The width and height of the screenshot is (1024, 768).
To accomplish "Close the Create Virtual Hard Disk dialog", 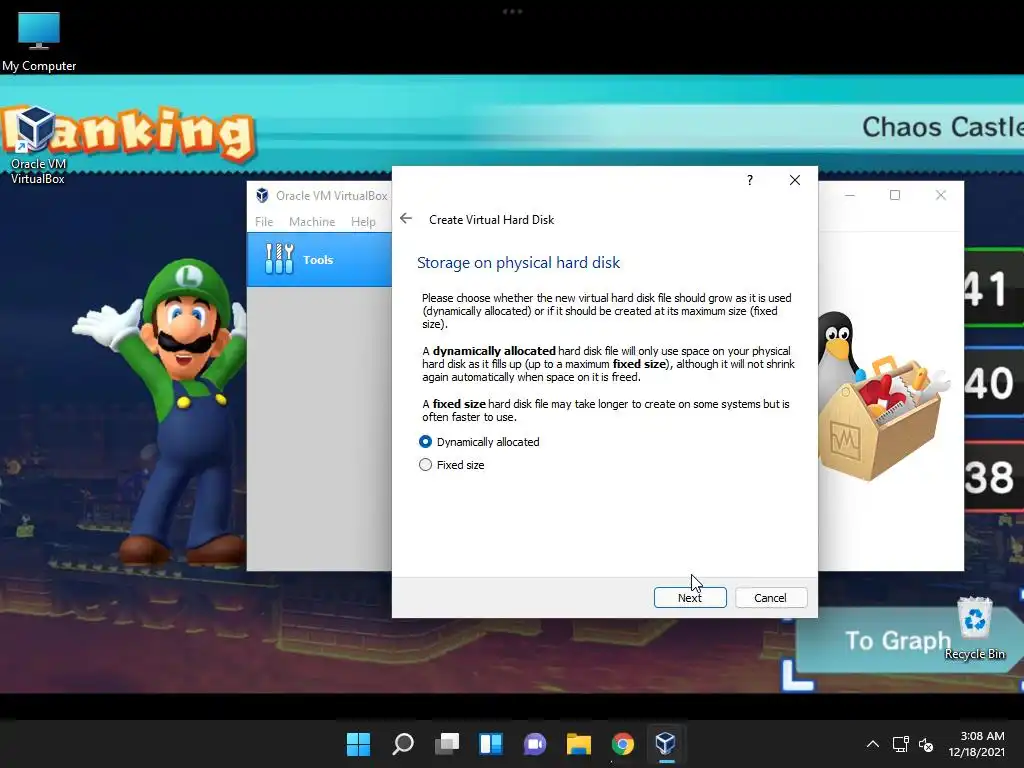I will pyautogui.click(x=795, y=180).
